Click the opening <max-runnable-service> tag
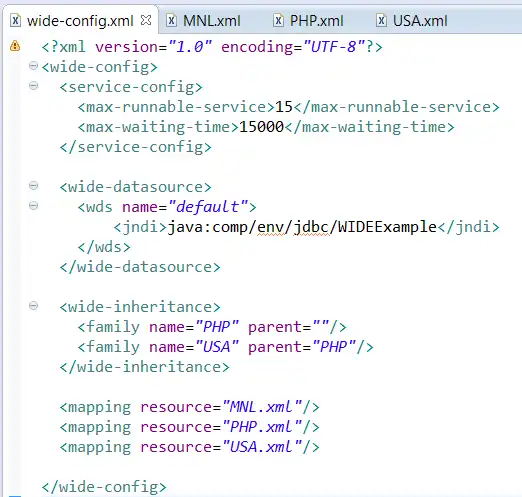The width and height of the screenshot is (522, 497). pos(176,107)
